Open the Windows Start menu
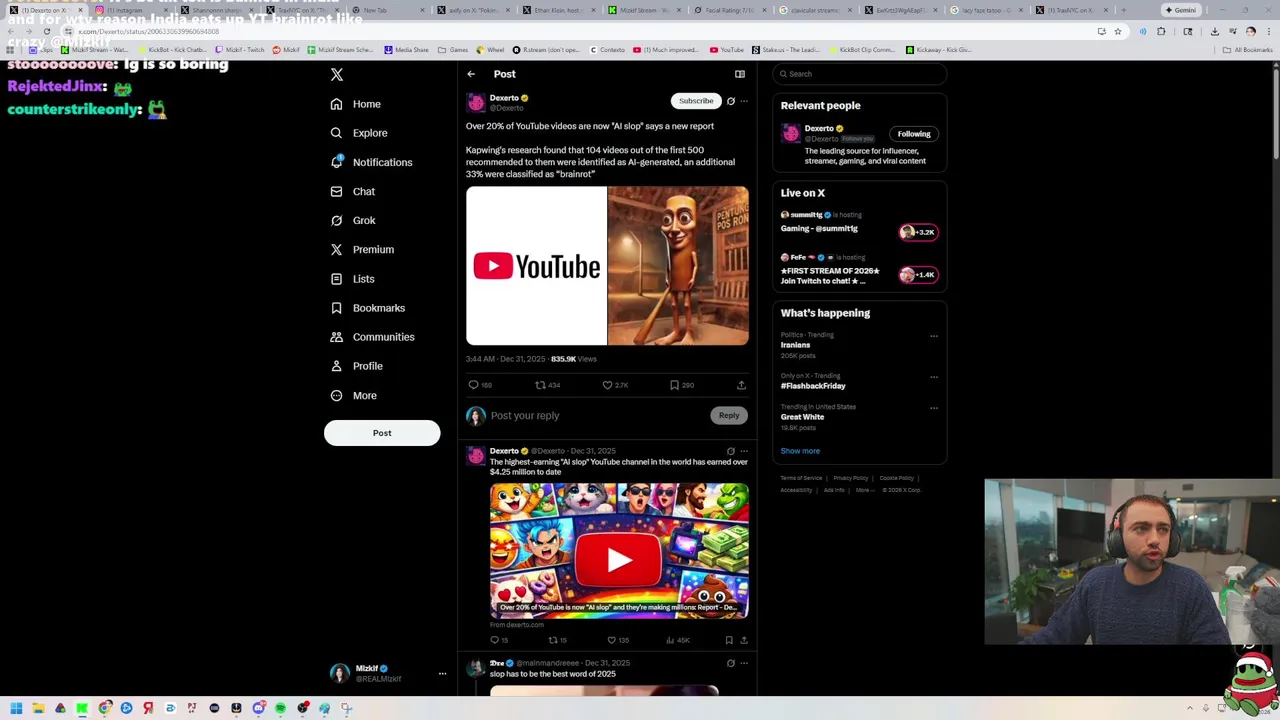This screenshot has width=1280, height=720. pyautogui.click(x=16, y=708)
